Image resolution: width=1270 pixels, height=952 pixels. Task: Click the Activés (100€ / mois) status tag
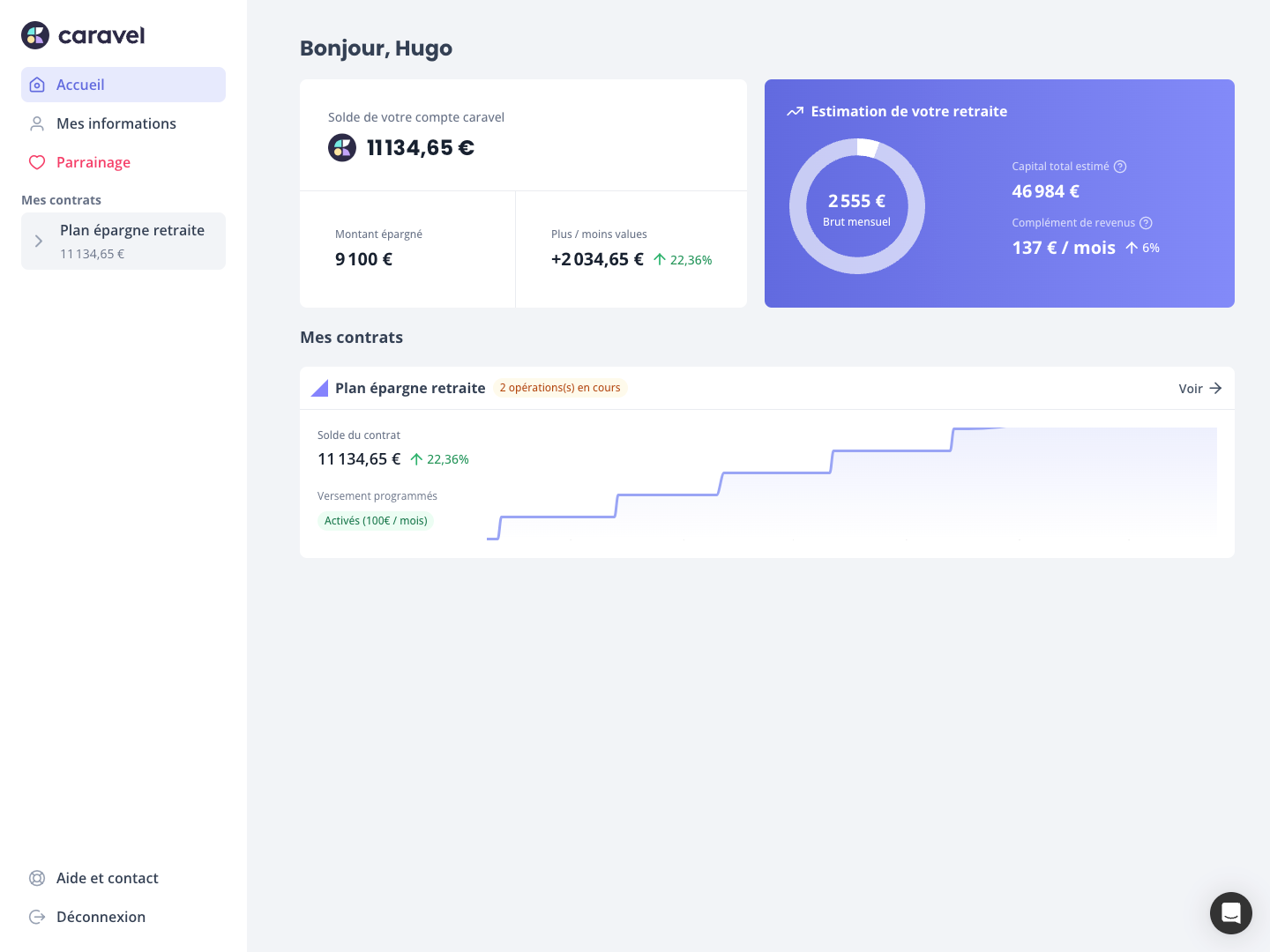point(376,520)
